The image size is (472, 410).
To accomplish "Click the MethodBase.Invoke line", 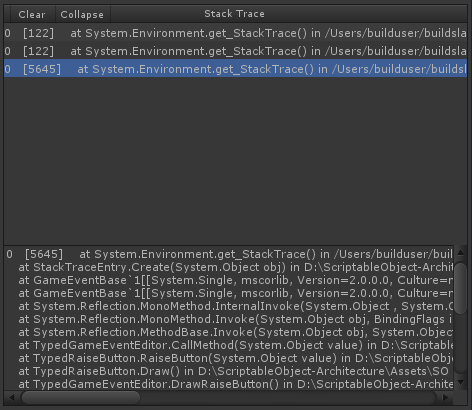I will click(x=235, y=332).
